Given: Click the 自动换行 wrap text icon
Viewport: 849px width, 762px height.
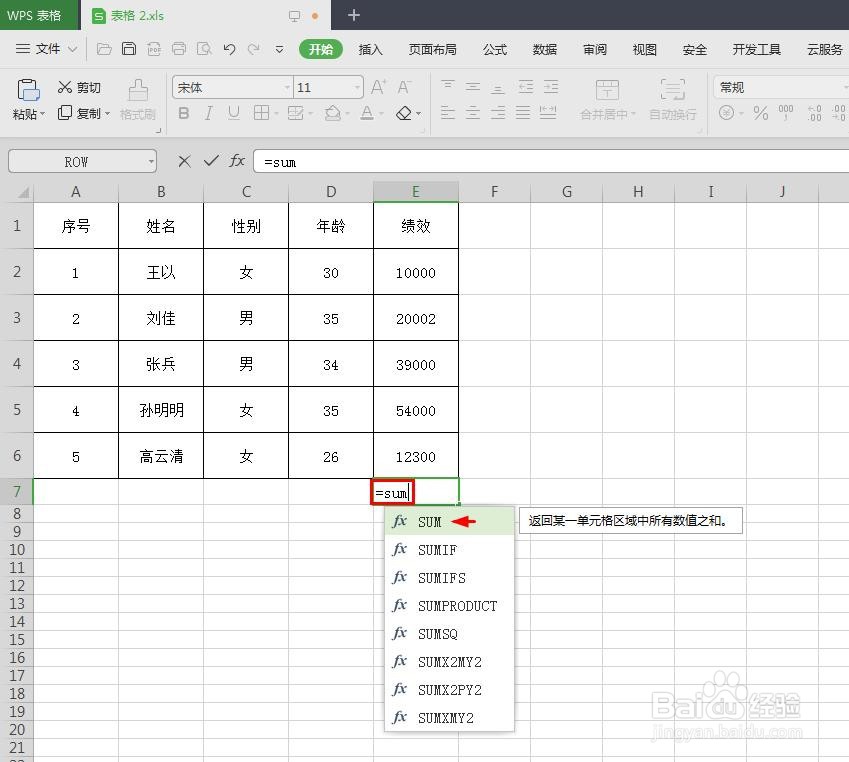Looking at the screenshot, I should (672, 92).
